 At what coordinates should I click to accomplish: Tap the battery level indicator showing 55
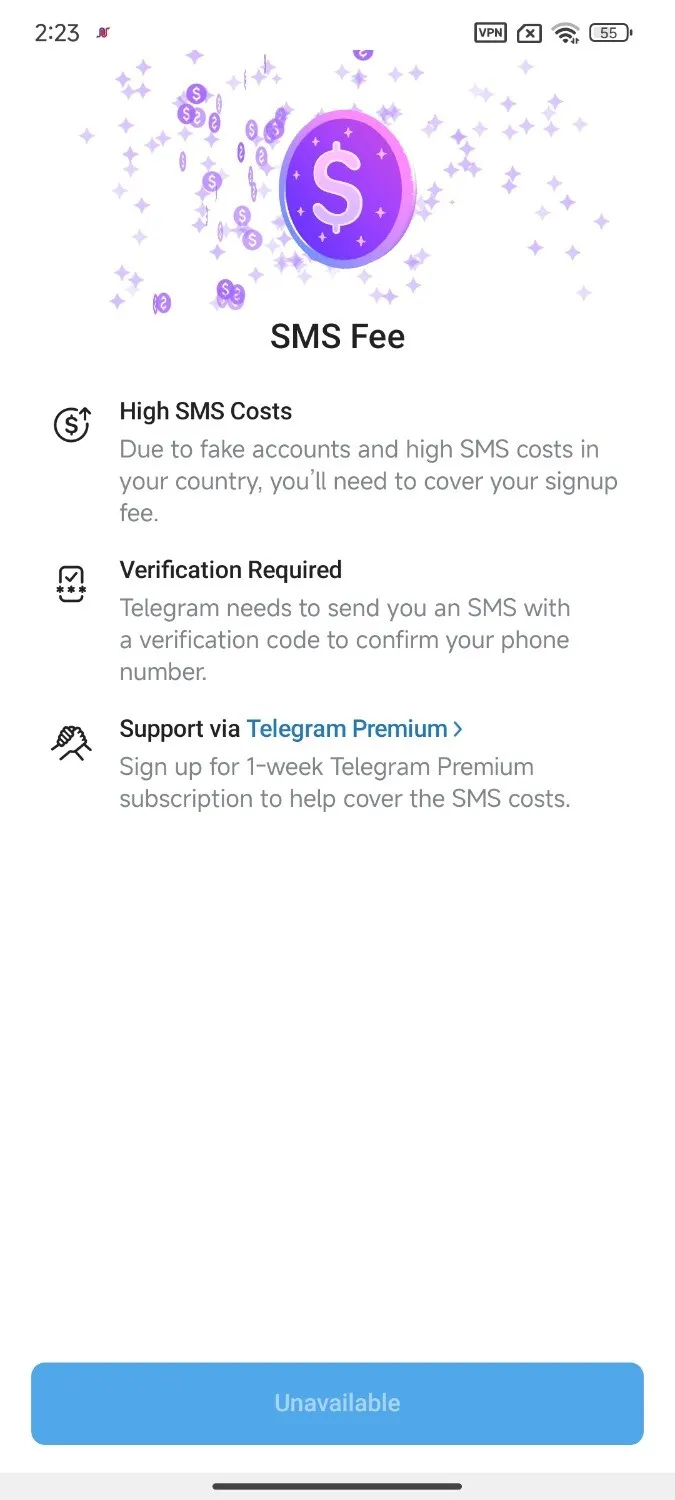(x=610, y=33)
